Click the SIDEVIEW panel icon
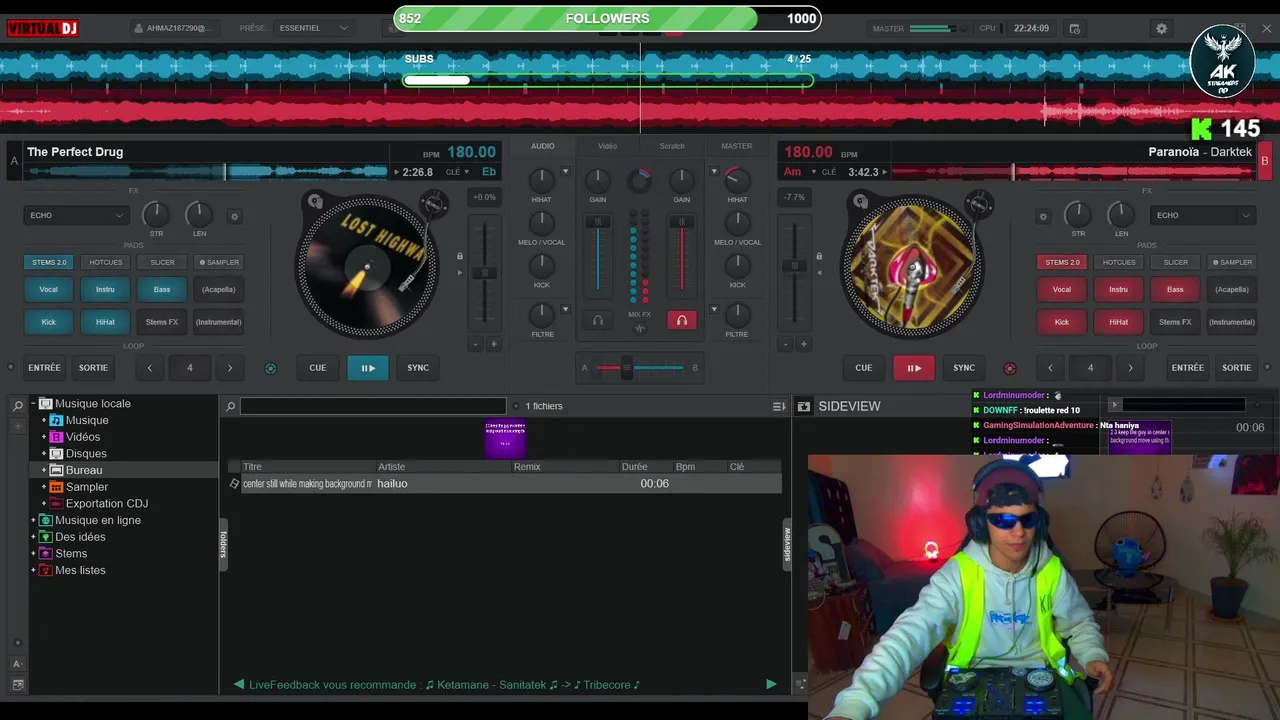Image resolution: width=1280 pixels, height=720 pixels. point(803,406)
